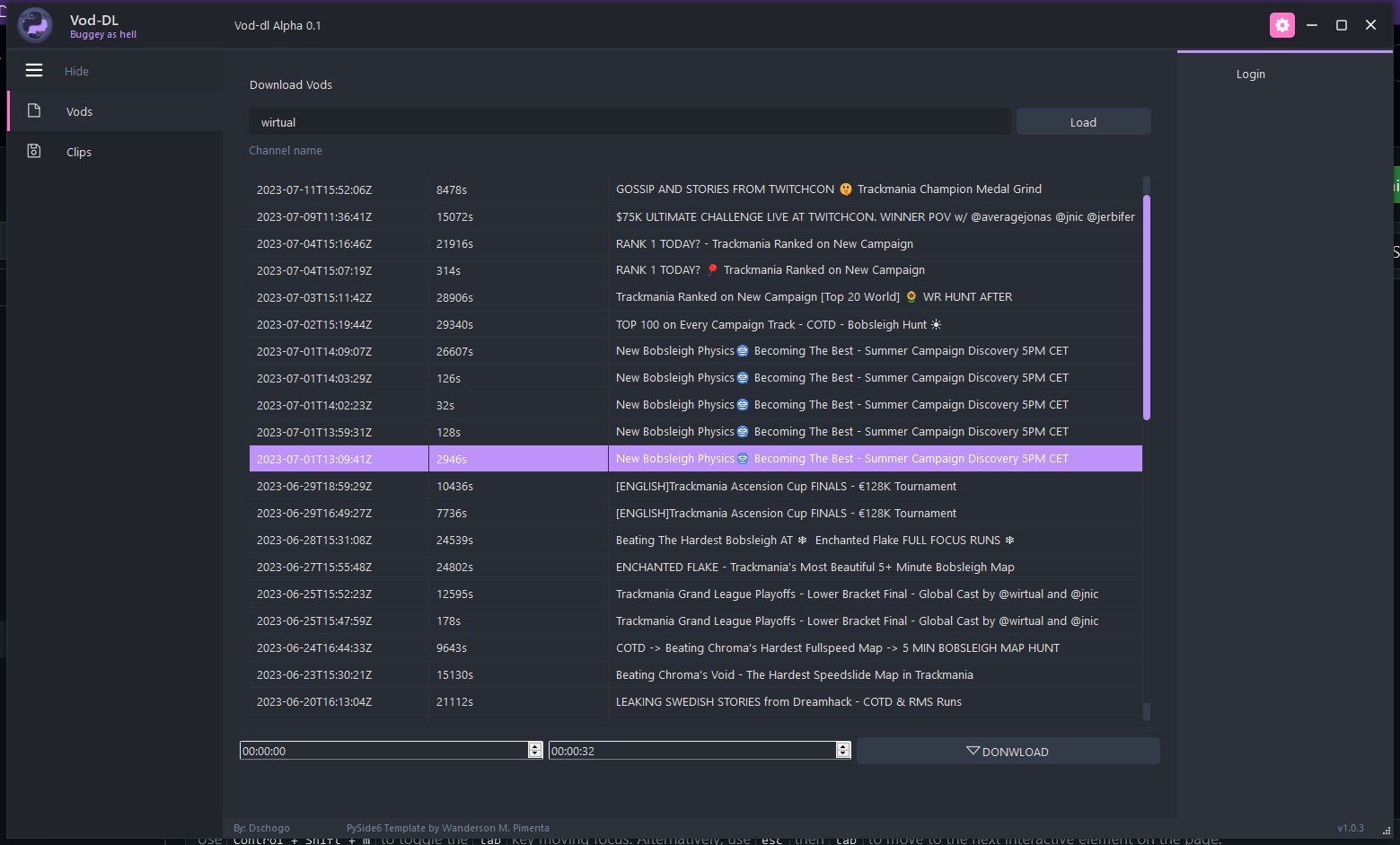Increase the end time spinner
1400x845 pixels.
pyautogui.click(x=842, y=746)
